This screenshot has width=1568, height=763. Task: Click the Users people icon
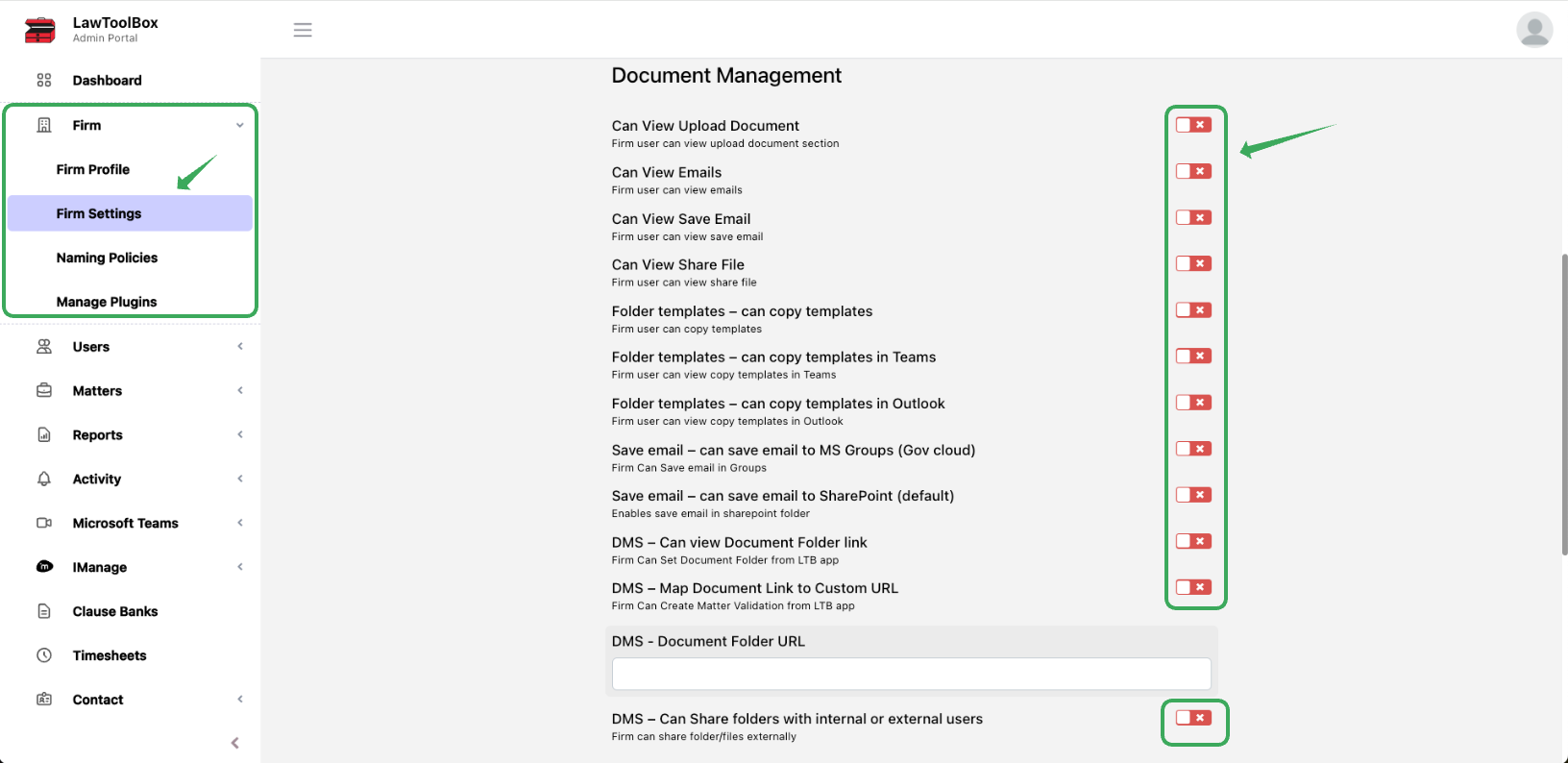pos(44,346)
